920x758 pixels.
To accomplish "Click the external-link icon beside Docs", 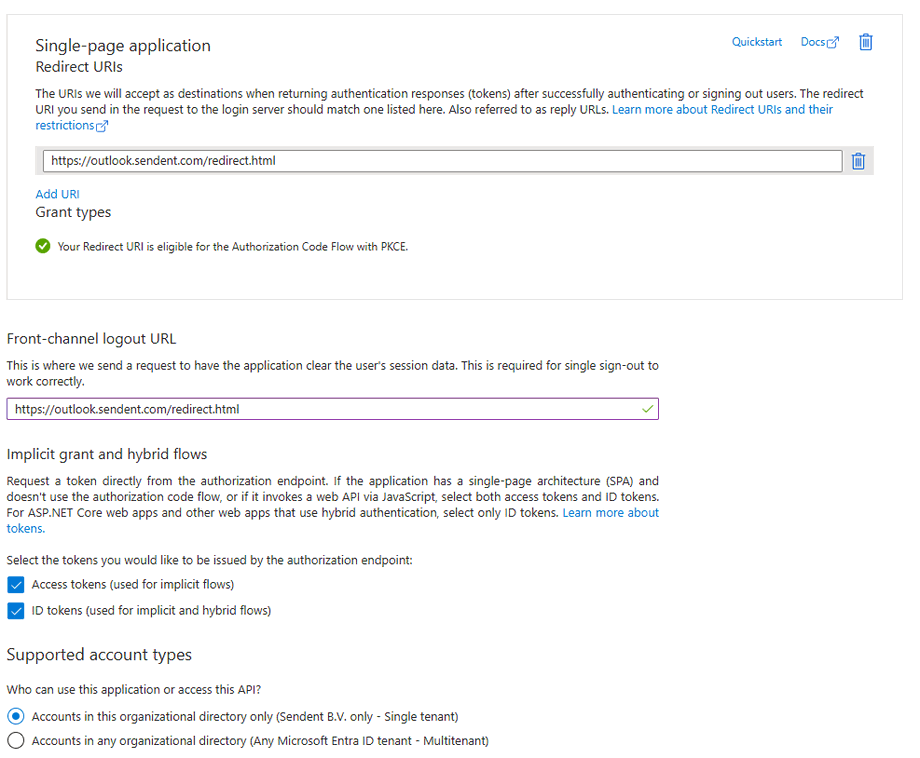I will tap(833, 43).
